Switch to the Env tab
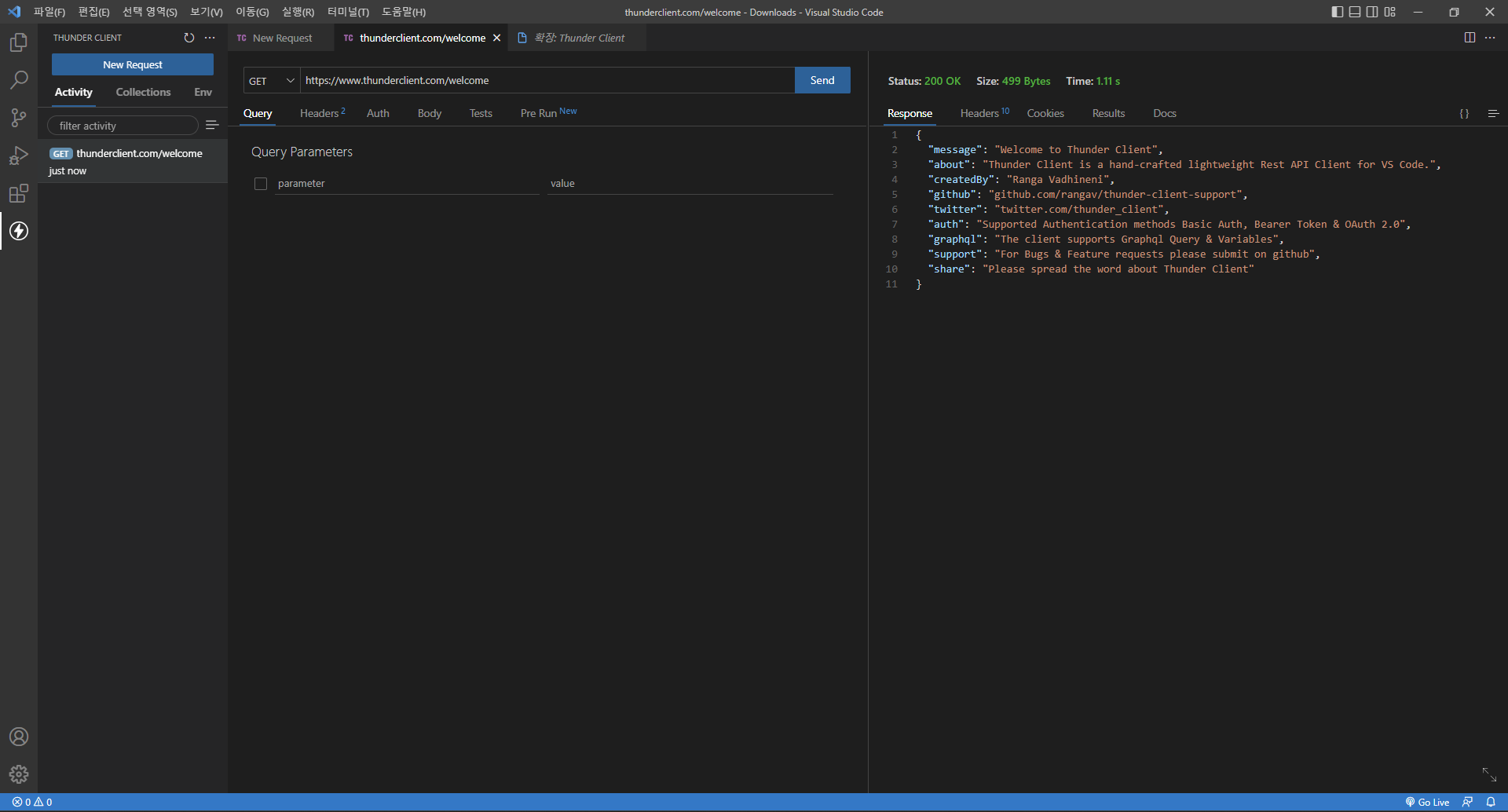Viewport: 1508px width, 812px height. 203,92
